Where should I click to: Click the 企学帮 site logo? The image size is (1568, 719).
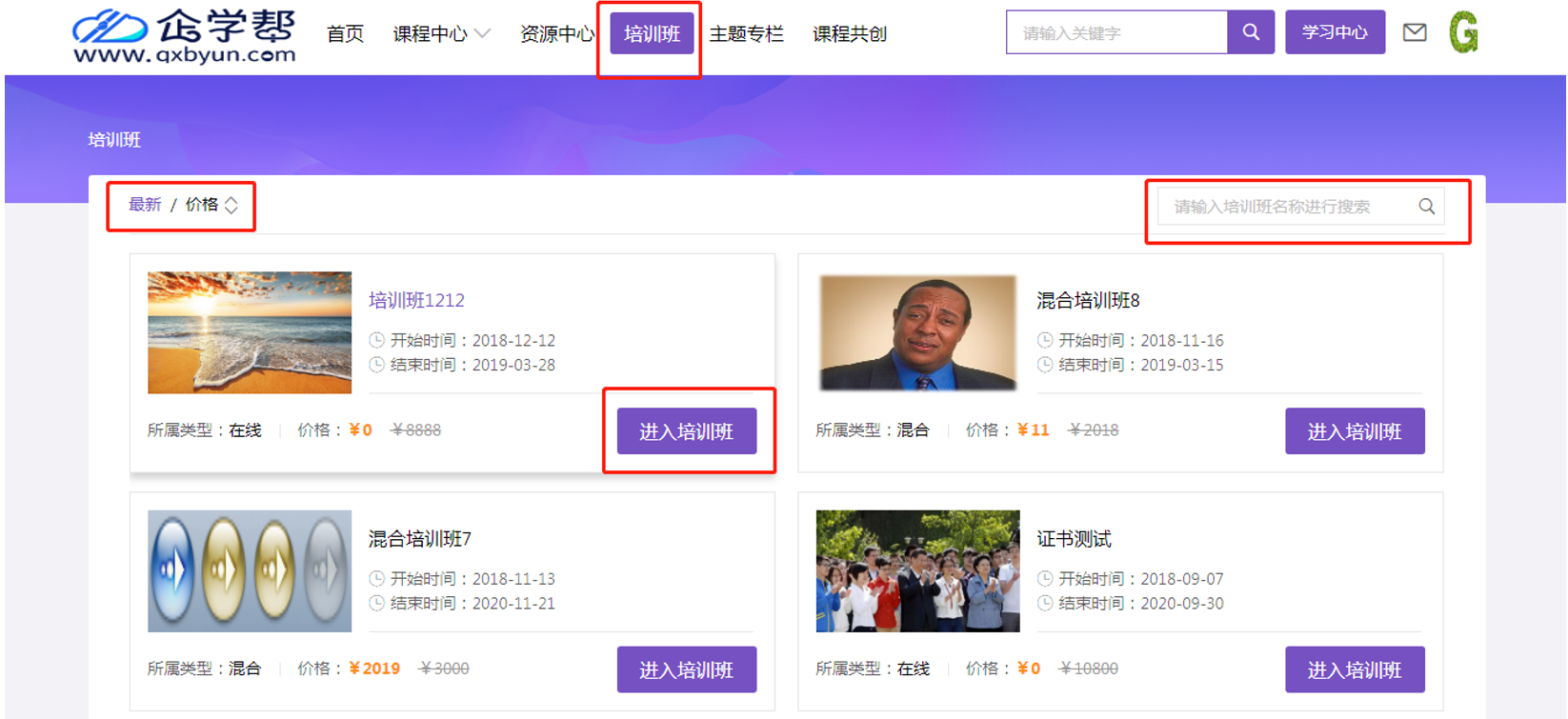coord(184,36)
